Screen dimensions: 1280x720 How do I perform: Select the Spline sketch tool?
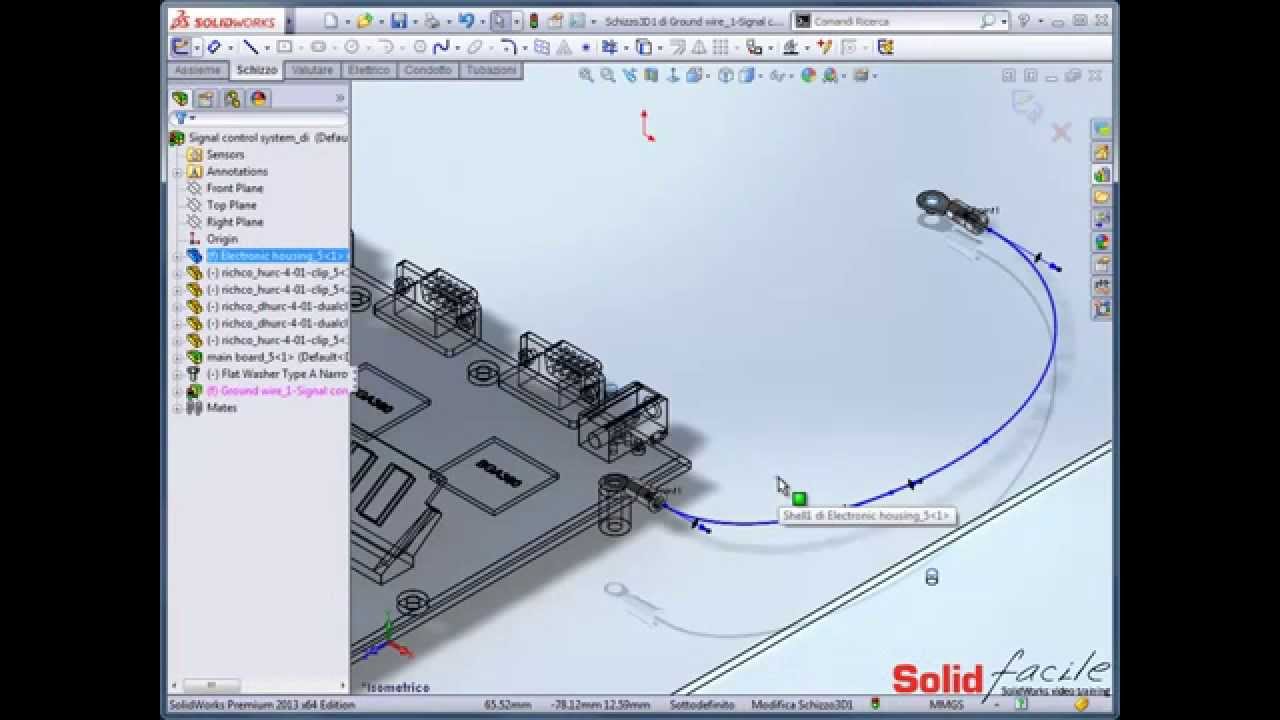[440, 47]
